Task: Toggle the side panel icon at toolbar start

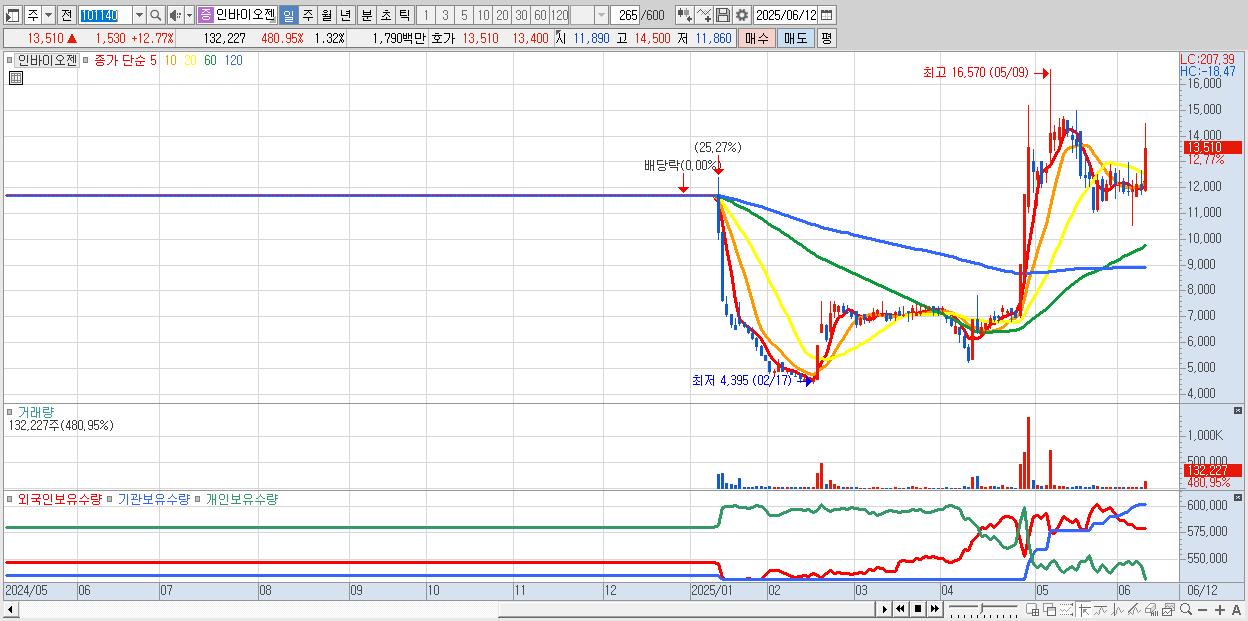Action: click(x=13, y=15)
